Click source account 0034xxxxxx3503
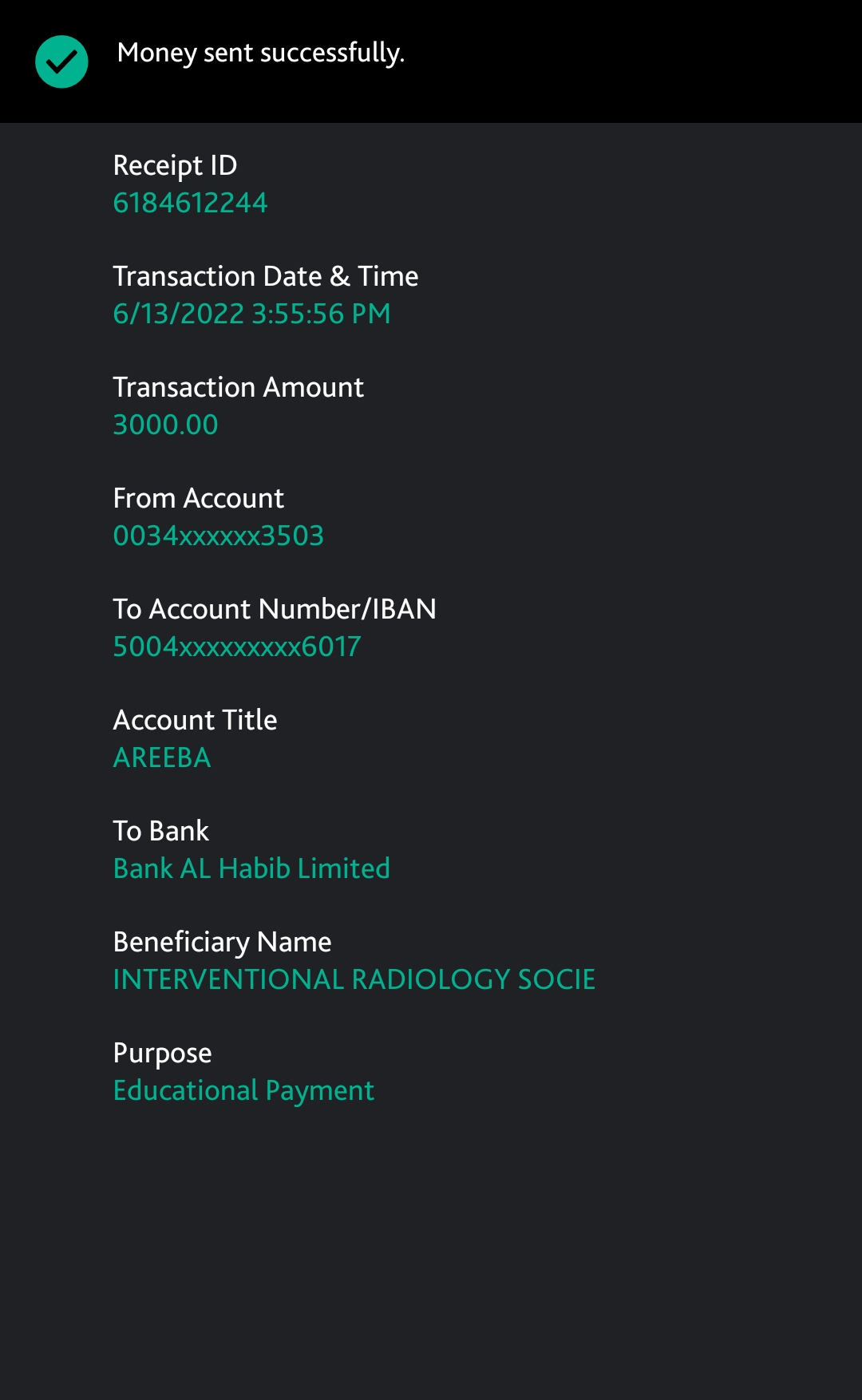862x1400 pixels. [218, 536]
